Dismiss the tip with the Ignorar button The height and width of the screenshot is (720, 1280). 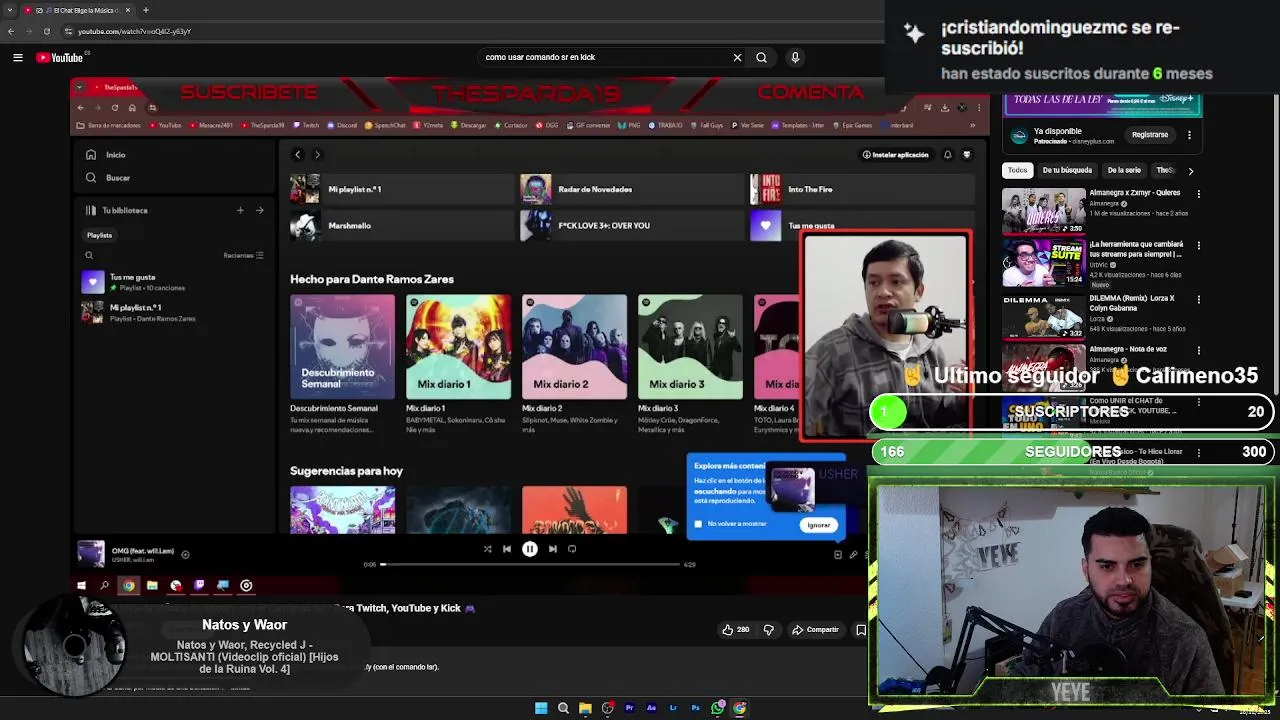click(819, 525)
